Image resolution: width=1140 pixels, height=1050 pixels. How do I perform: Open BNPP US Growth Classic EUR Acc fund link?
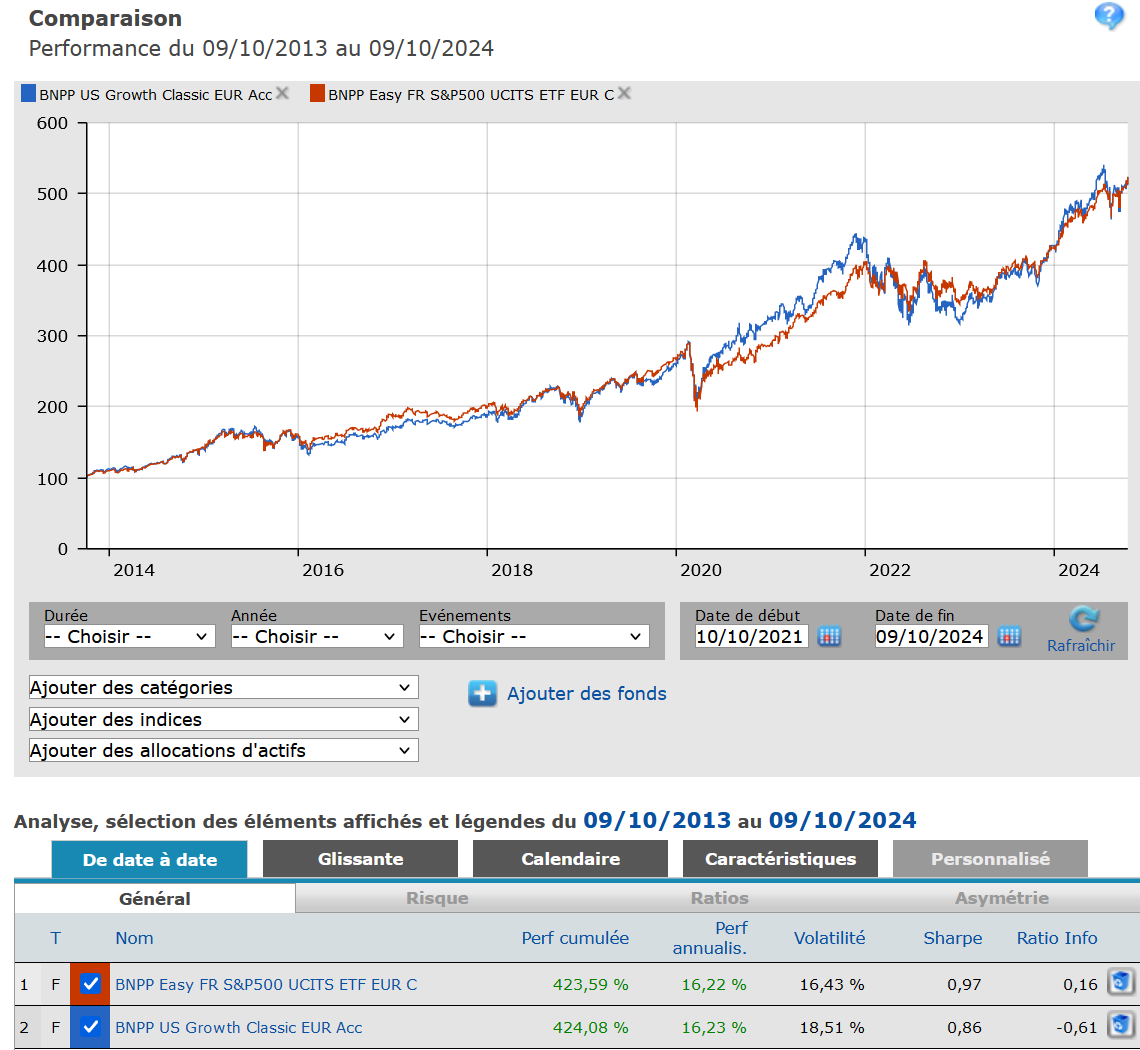pyautogui.click(x=238, y=1027)
